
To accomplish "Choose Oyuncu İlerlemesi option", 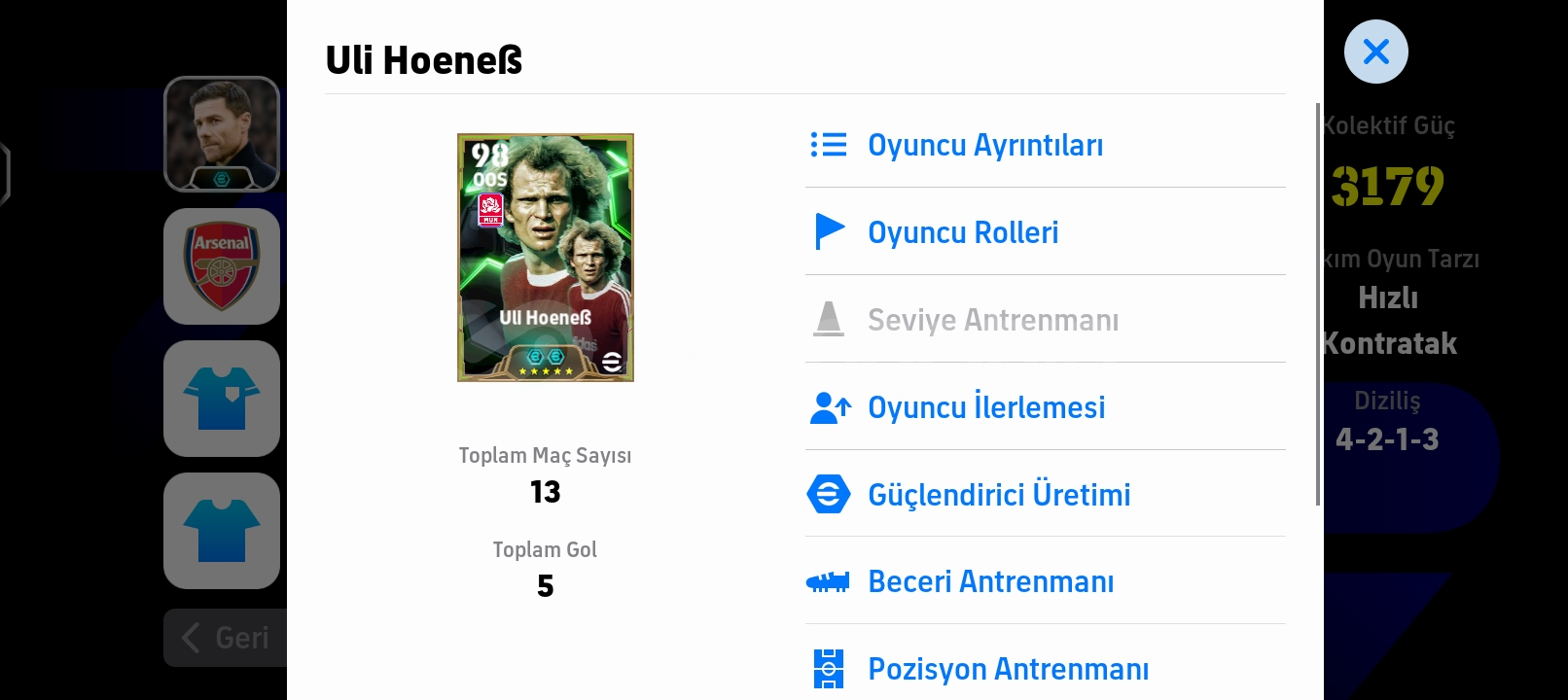I will (x=1046, y=407).
